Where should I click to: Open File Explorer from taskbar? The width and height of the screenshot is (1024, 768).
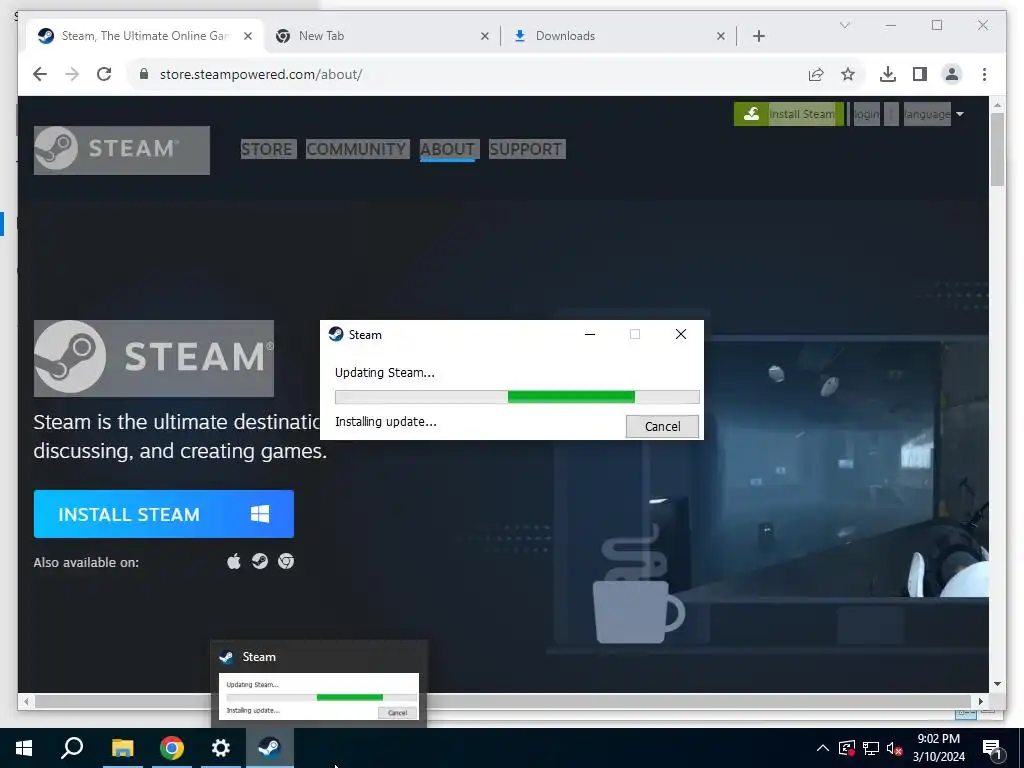coord(122,748)
